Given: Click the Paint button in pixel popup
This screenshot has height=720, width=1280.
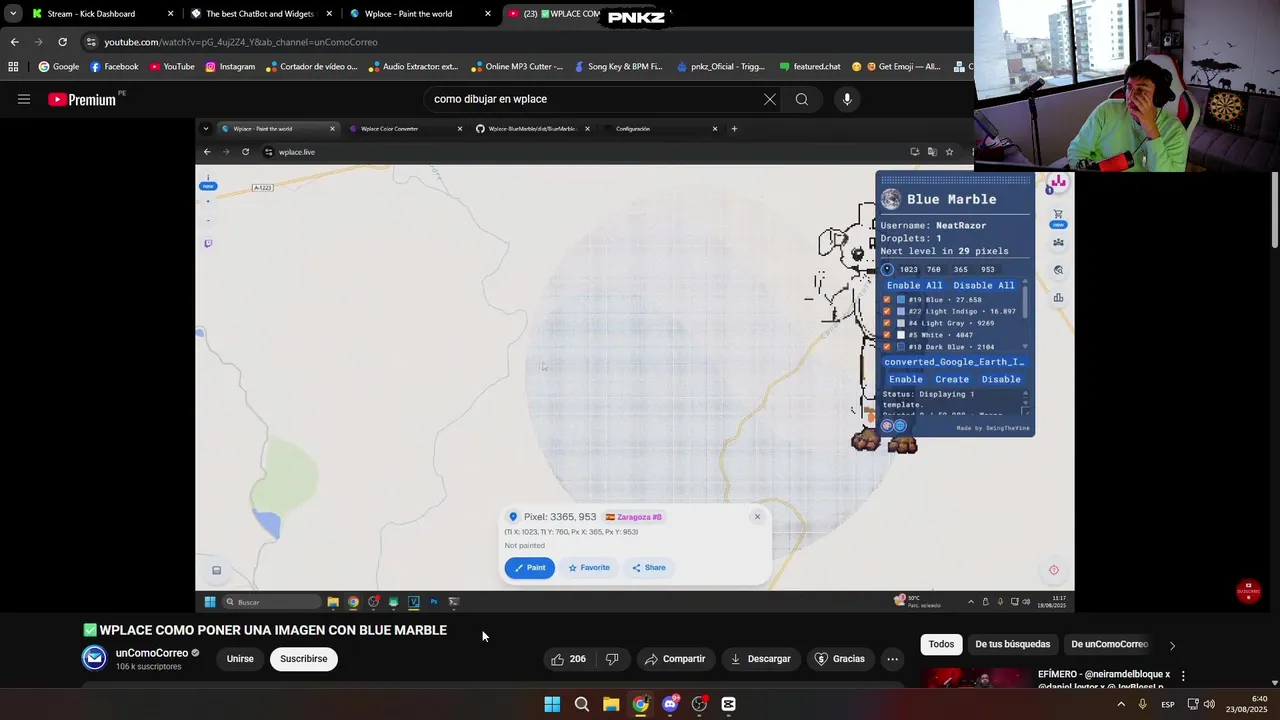Looking at the screenshot, I should tap(530, 568).
